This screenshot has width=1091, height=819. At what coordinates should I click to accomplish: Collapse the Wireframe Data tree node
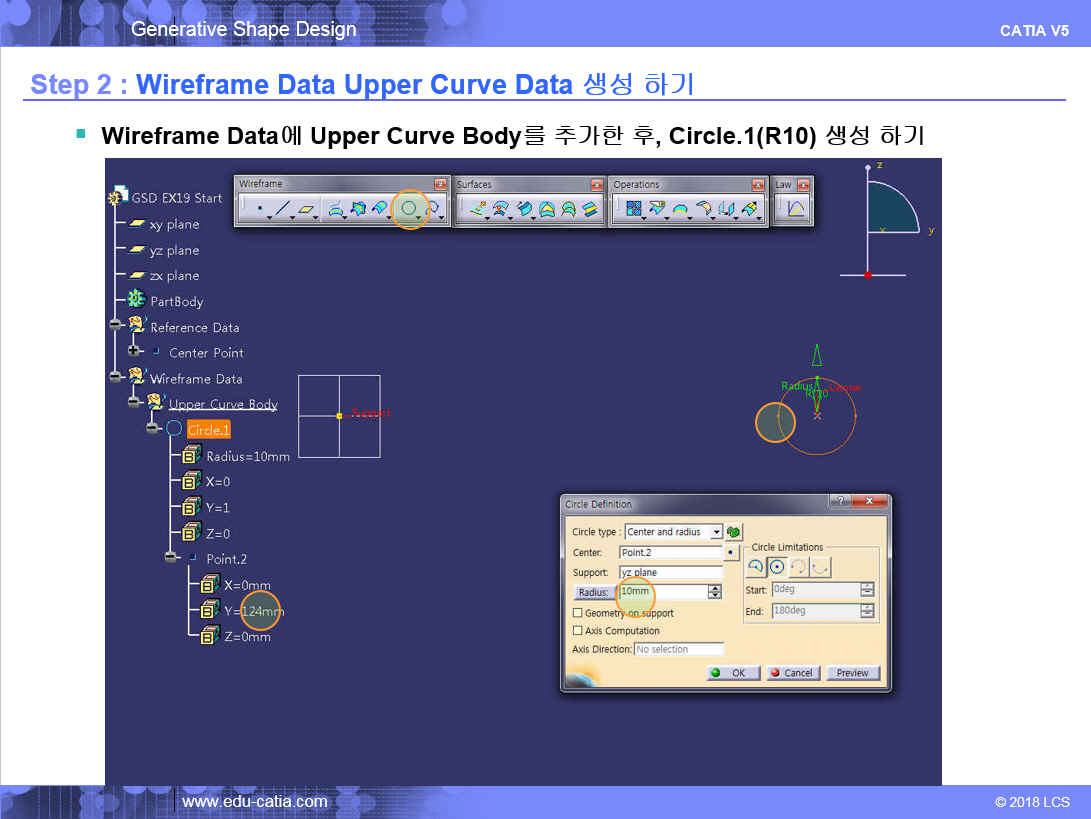[x=115, y=378]
